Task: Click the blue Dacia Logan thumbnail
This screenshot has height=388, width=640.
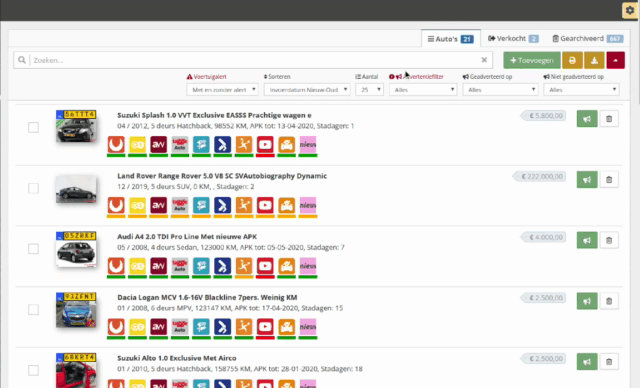Action: click(x=76, y=310)
